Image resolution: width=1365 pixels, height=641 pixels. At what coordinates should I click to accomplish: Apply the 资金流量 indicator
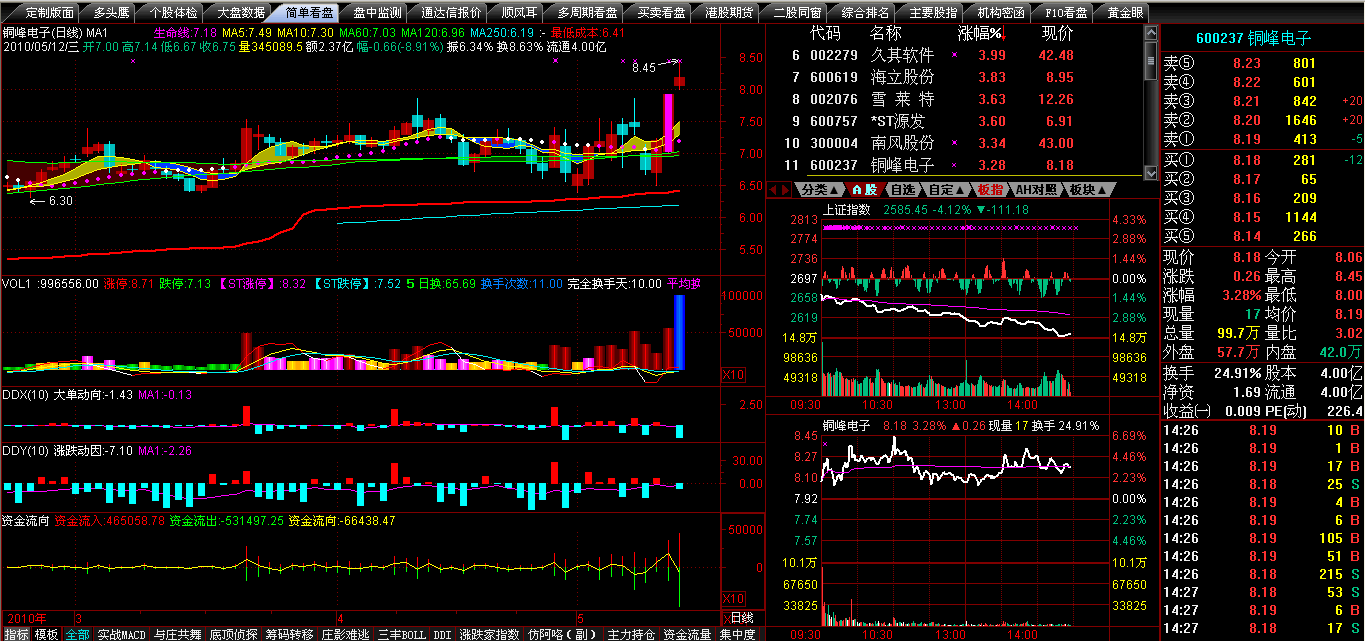pos(687,634)
